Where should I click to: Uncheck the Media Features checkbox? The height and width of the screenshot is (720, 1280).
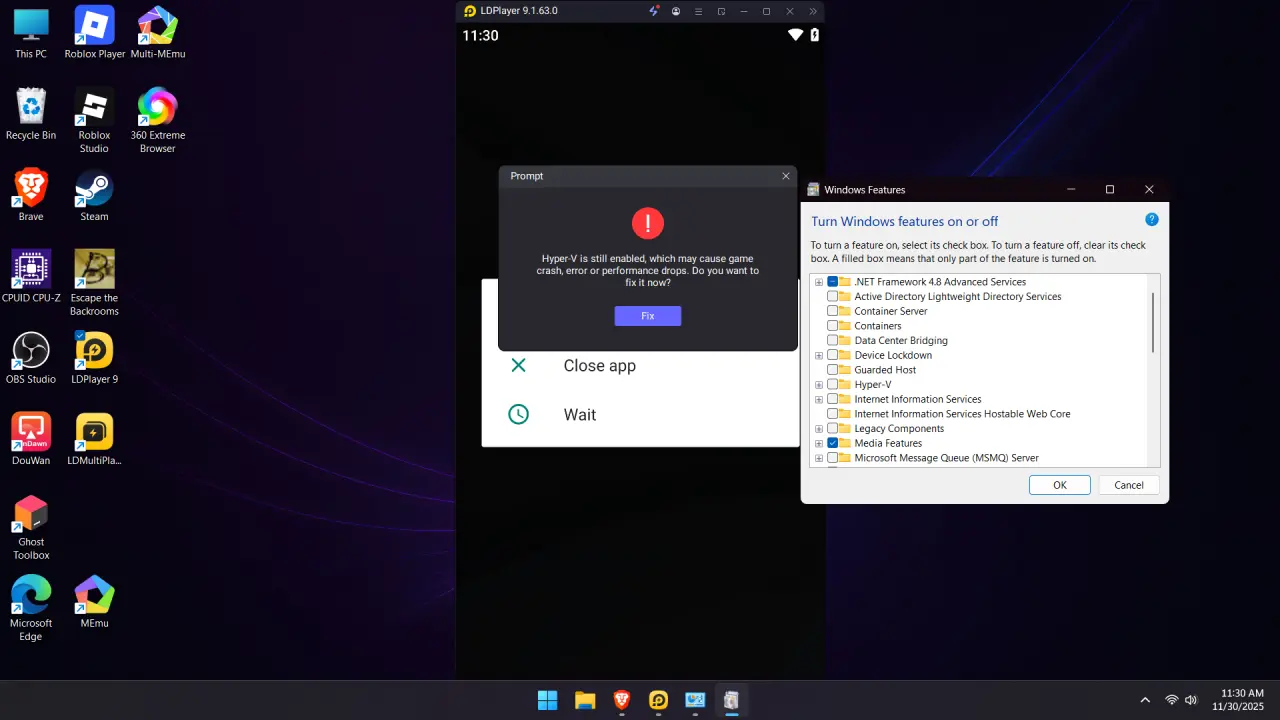833,443
